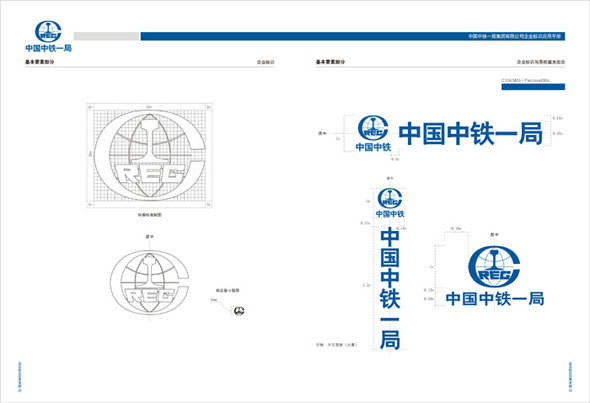Click the large blue CREC globe logo
The width and height of the screenshot is (590, 403).
coord(494,266)
